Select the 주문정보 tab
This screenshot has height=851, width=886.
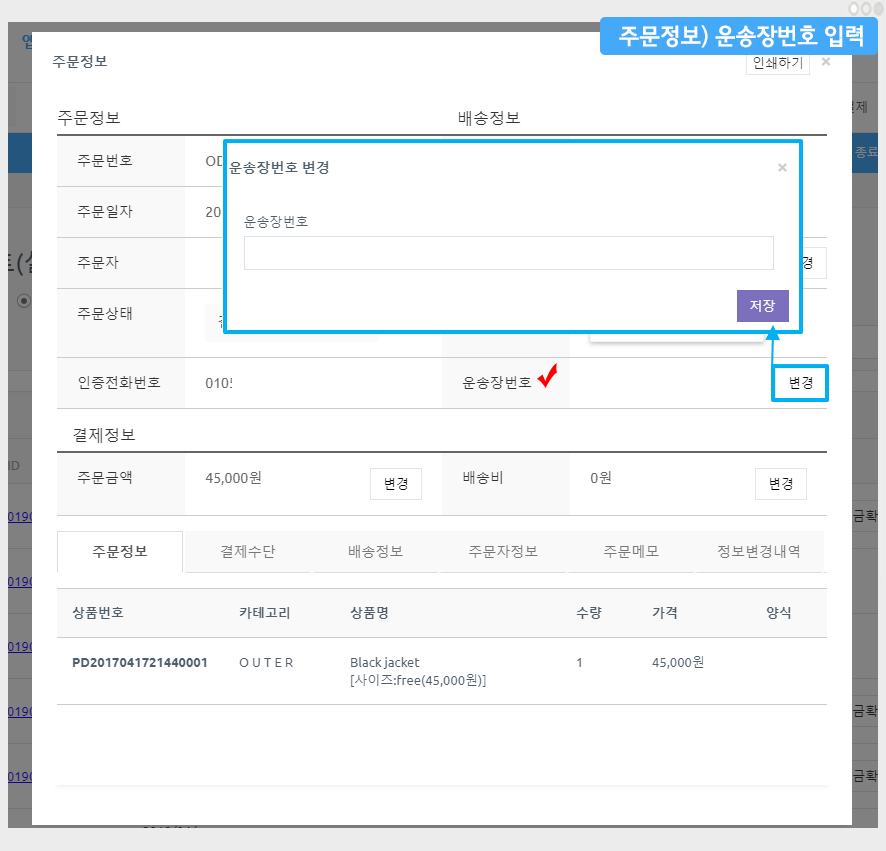[120, 551]
